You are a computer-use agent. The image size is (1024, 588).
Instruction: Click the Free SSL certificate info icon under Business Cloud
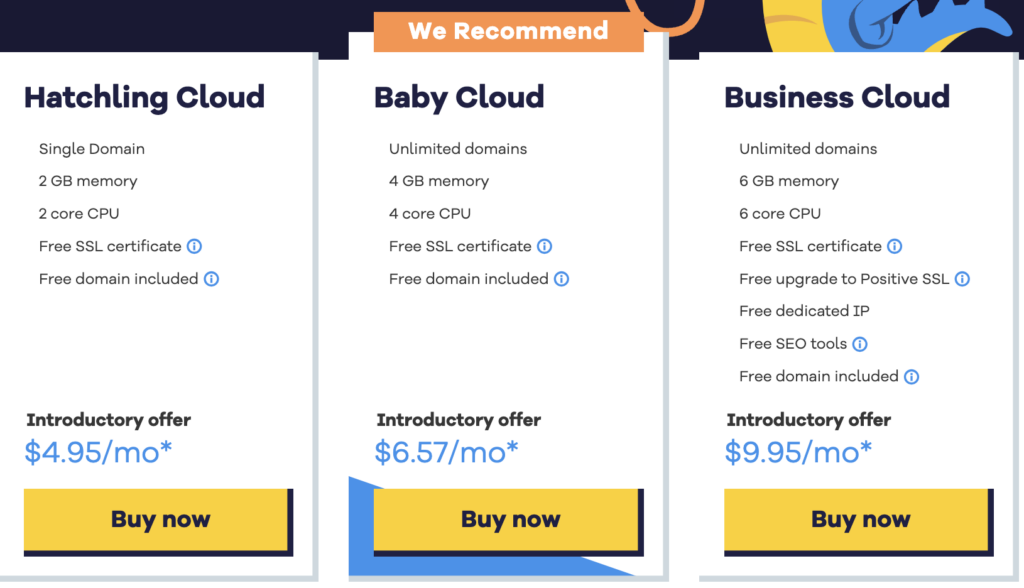pyautogui.click(x=894, y=246)
